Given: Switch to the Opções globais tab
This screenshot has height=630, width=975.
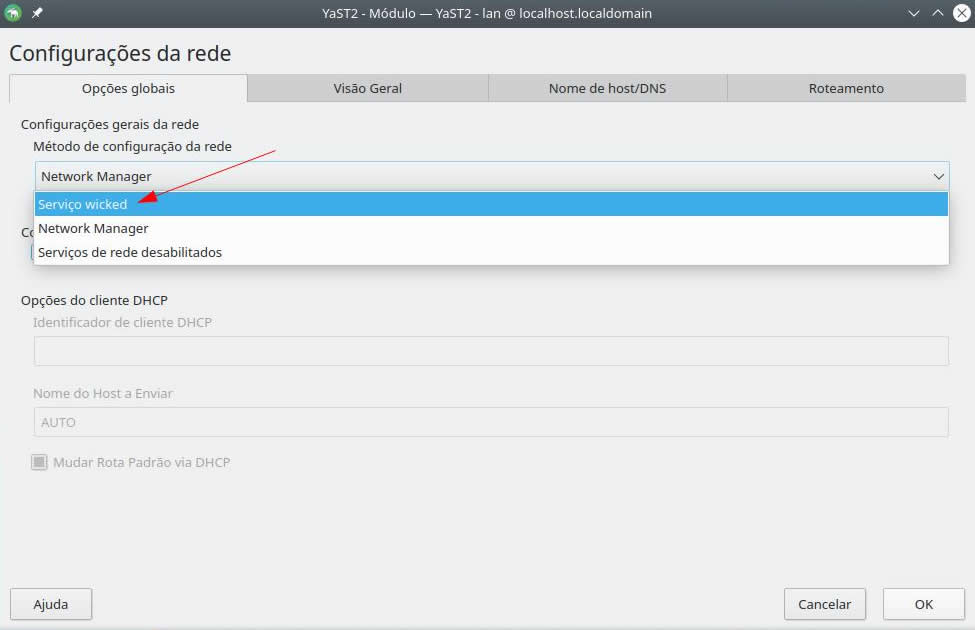Looking at the screenshot, I should click(128, 88).
